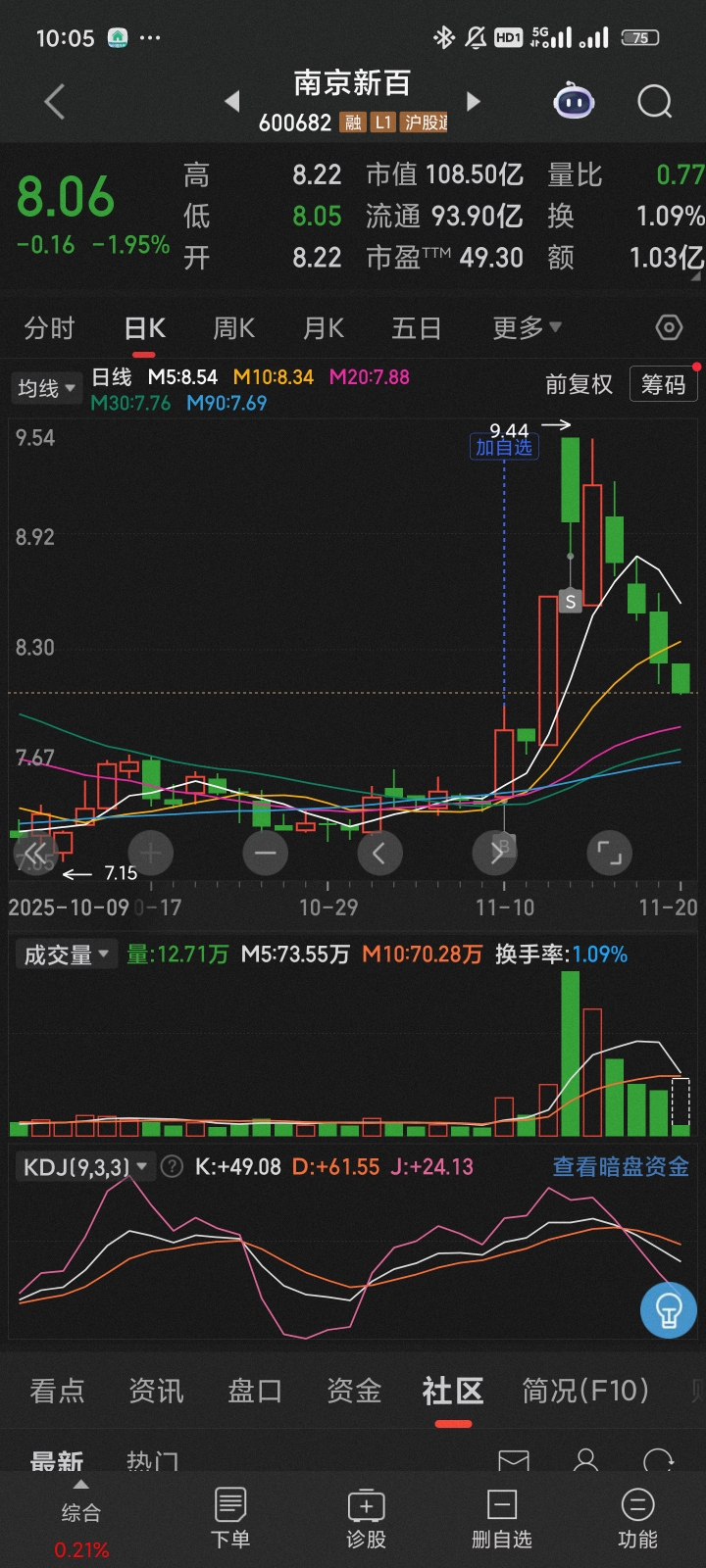Tap the L1 level badge
Viewport: 706px width, 1568px height.
coord(383,122)
